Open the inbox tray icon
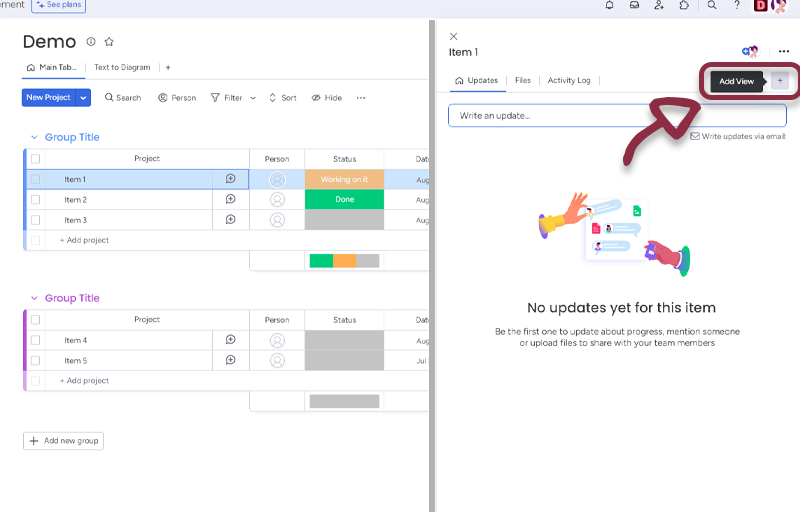This screenshot has height=512, width=800. point(634,5)
